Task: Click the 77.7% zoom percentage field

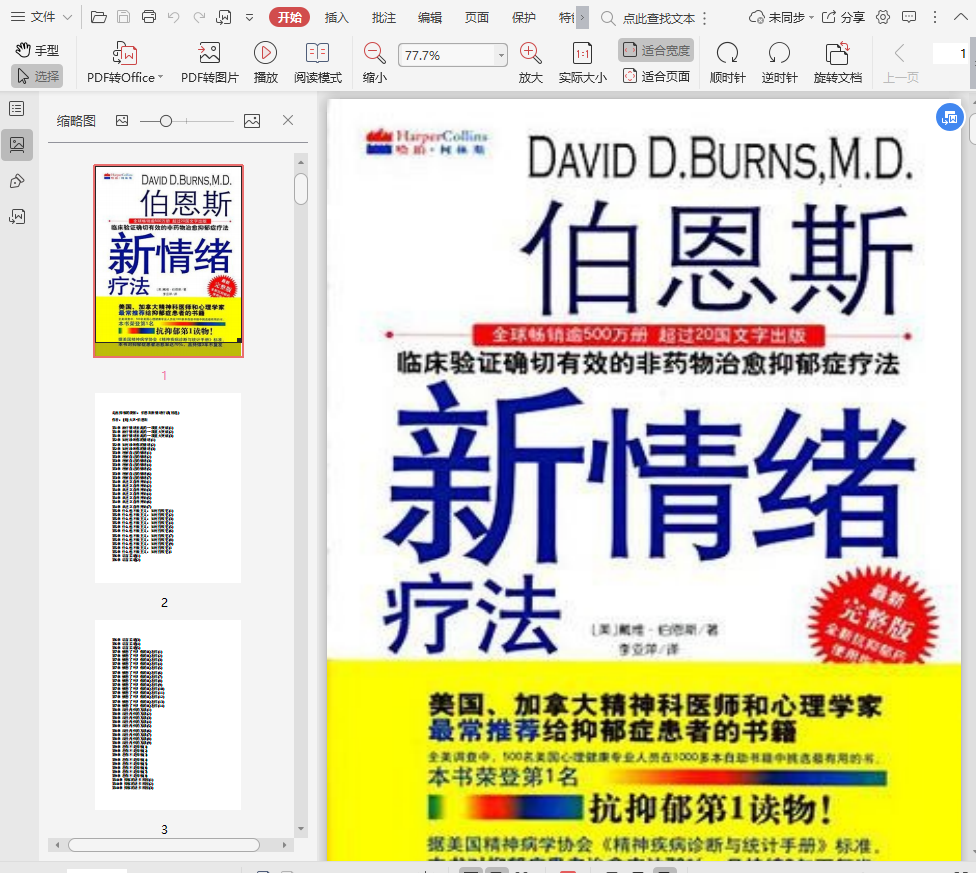Action: (x=446, y=55)
